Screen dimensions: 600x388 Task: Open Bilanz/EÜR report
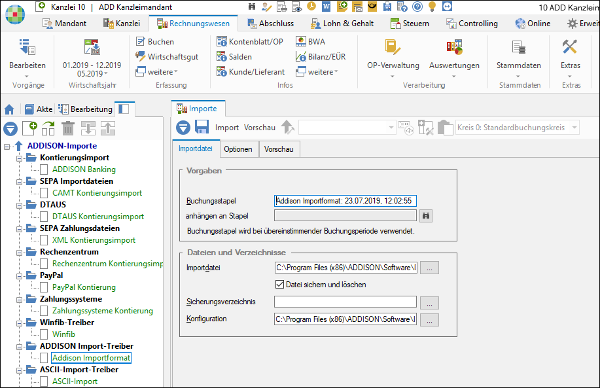click(x=321, y=57)
